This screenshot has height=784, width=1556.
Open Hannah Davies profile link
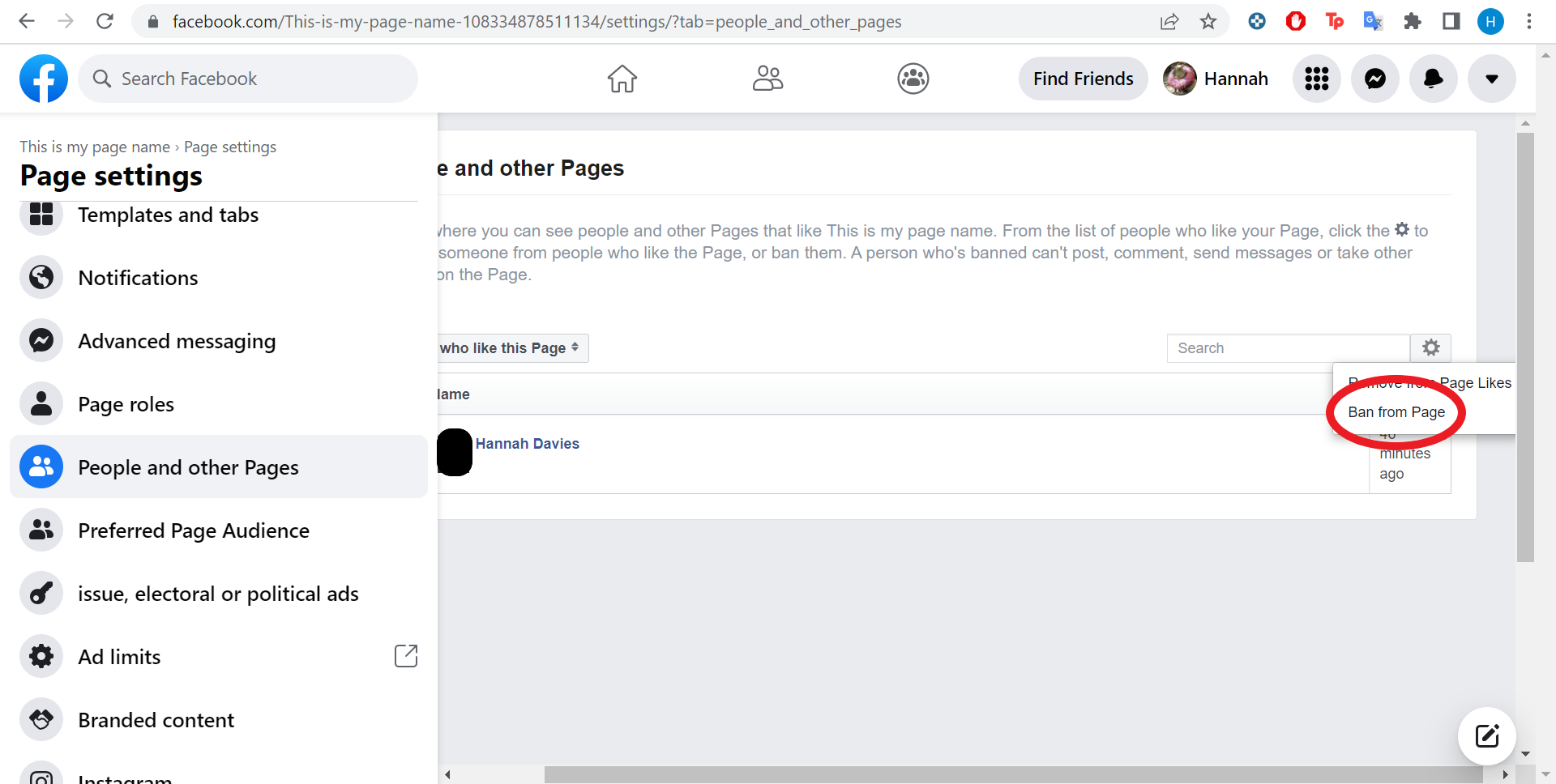click(527, 444)
